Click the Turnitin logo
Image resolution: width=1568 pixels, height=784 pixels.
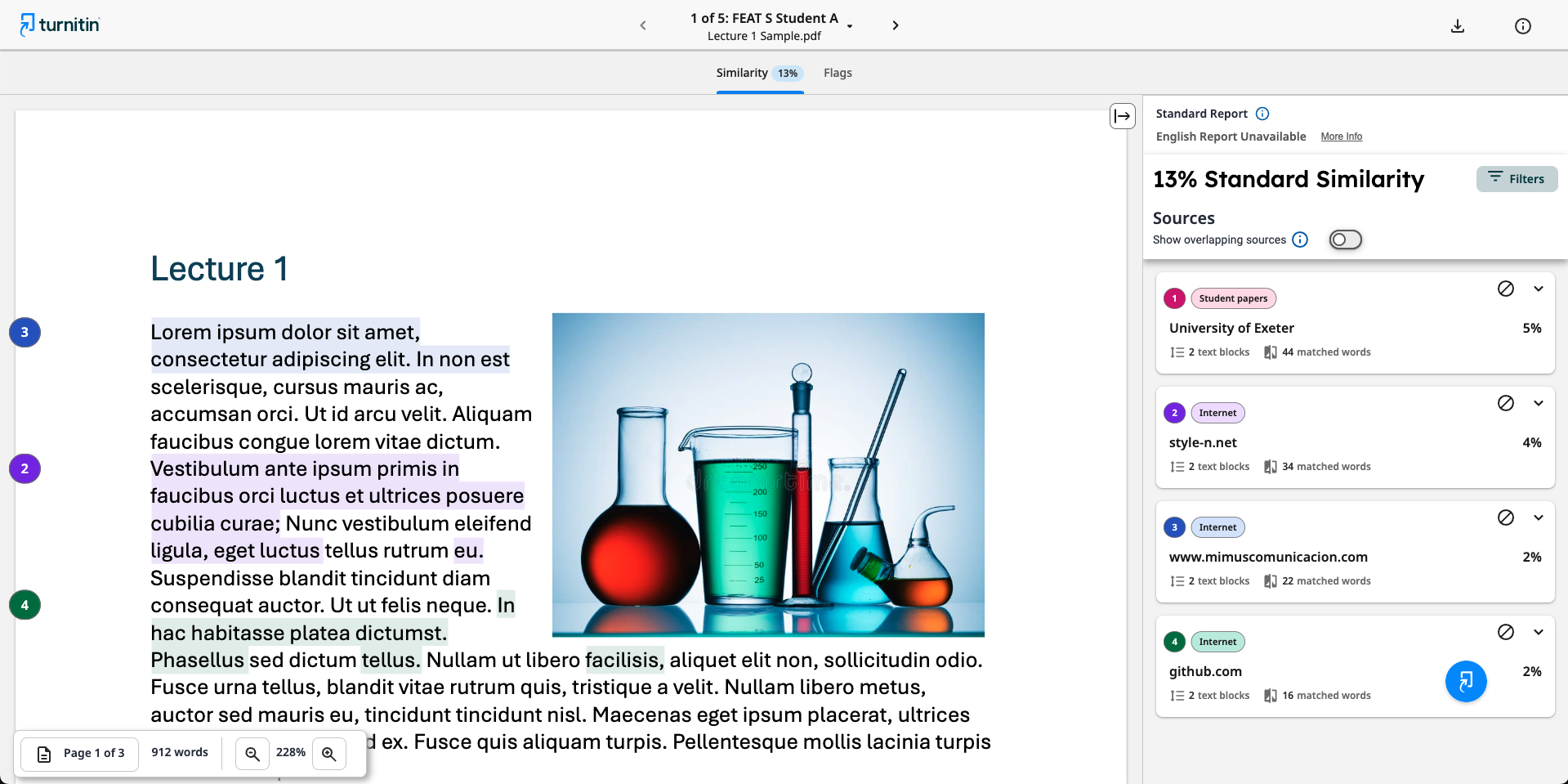coord(59,25)
